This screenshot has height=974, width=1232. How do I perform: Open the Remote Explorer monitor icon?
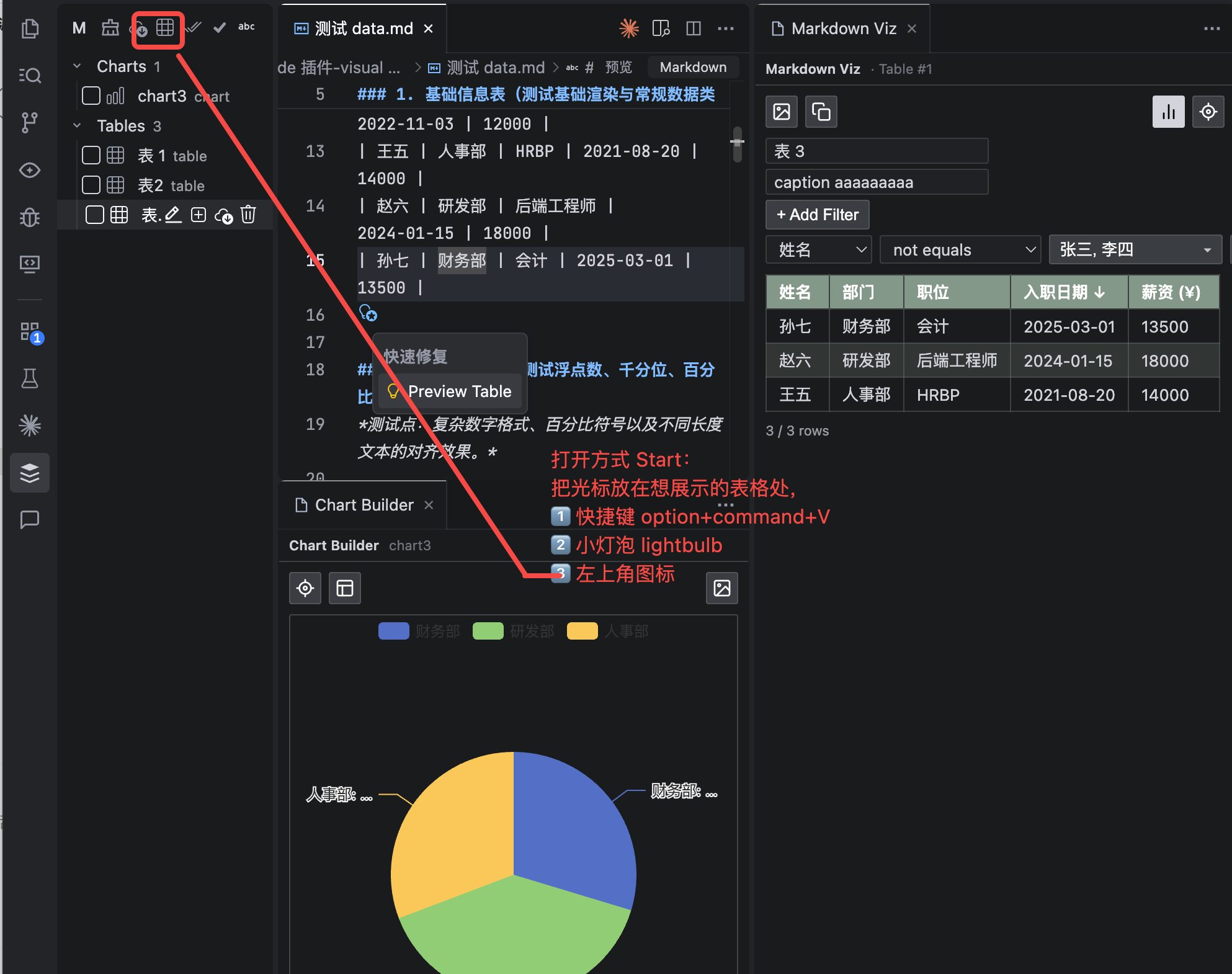click(30, 264)
